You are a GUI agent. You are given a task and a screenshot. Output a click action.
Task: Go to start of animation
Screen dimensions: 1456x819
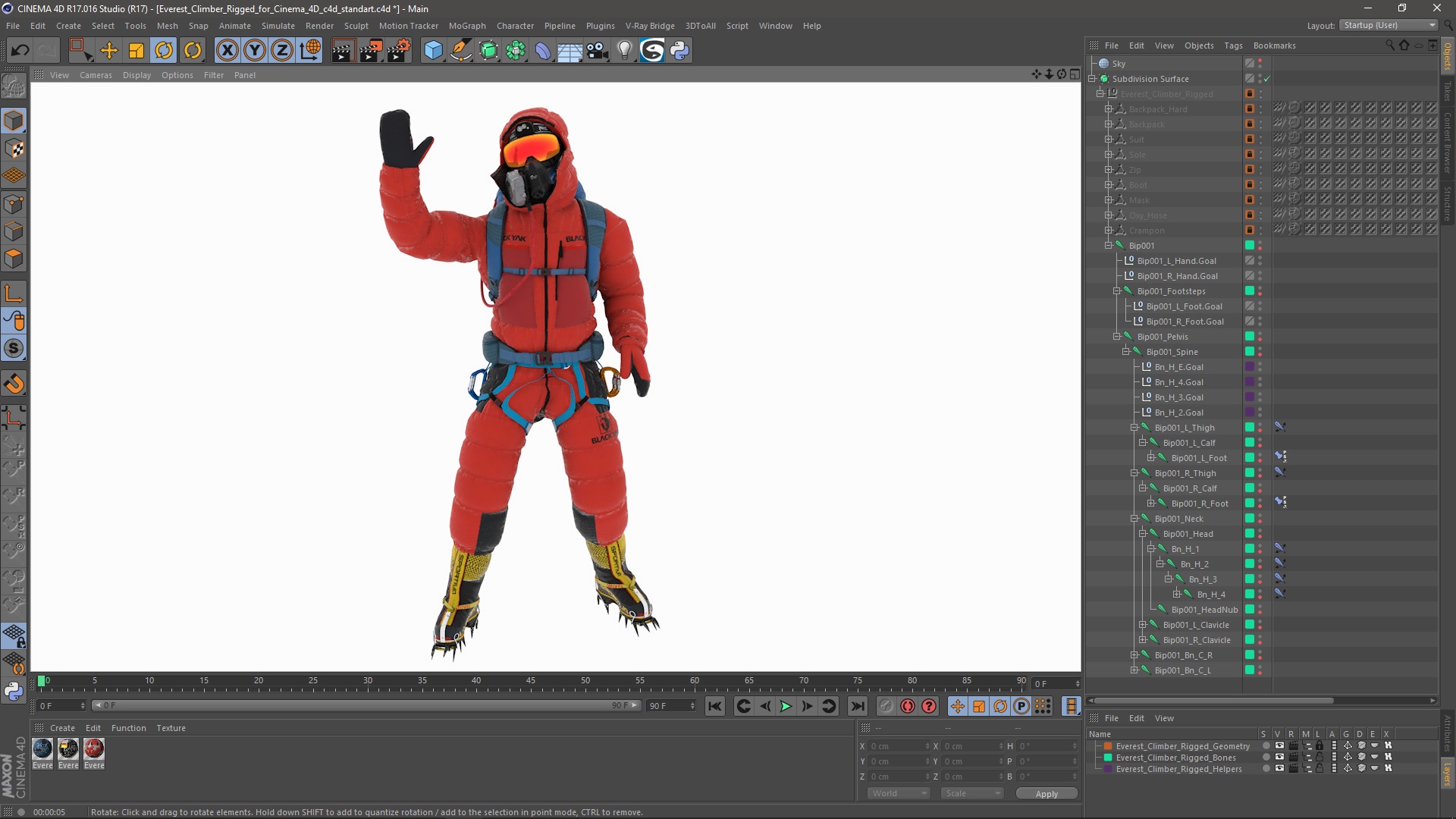tap(714, 706)
